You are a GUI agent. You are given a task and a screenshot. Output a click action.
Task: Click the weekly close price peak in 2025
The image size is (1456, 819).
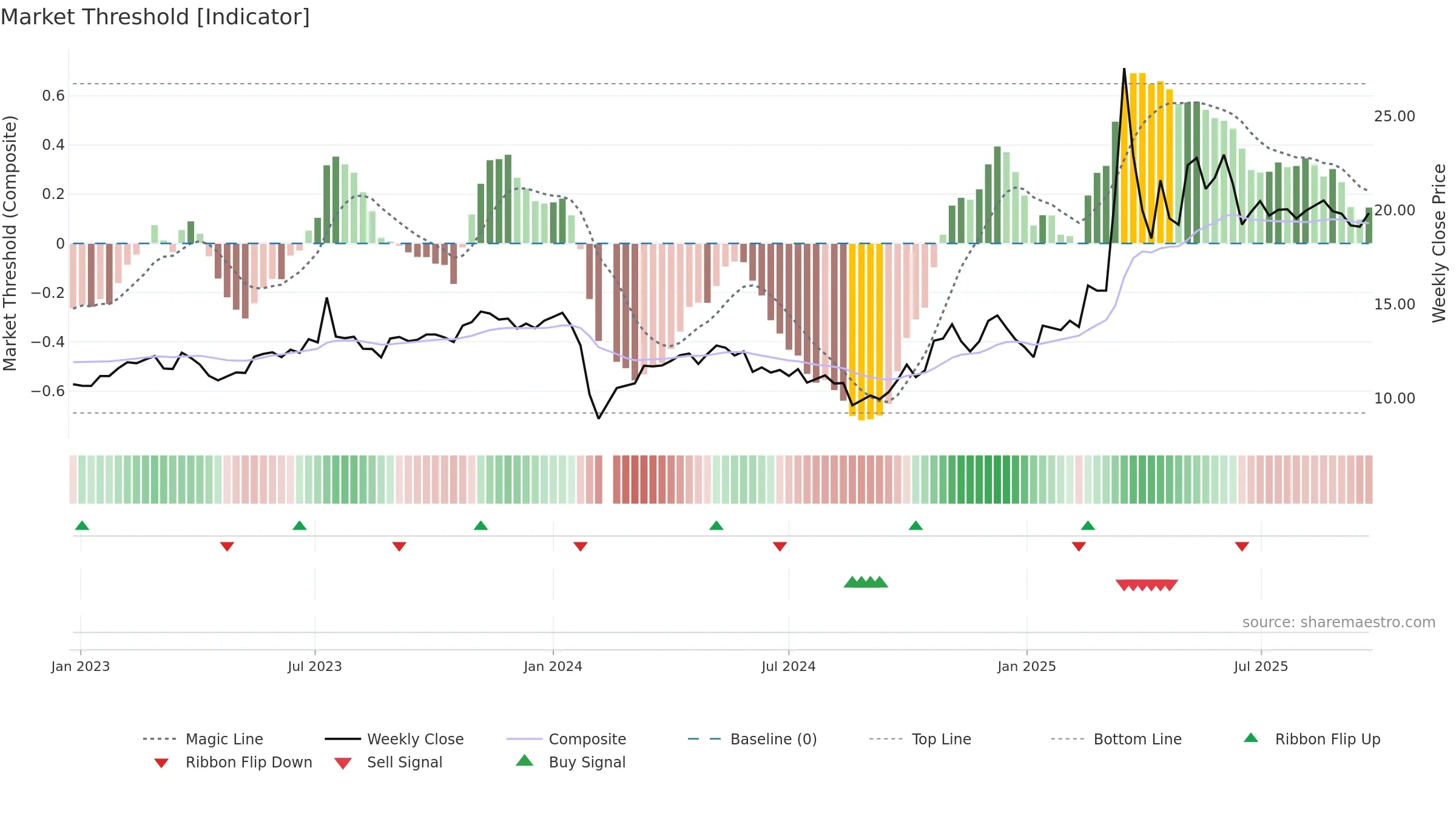(1124, 70)
